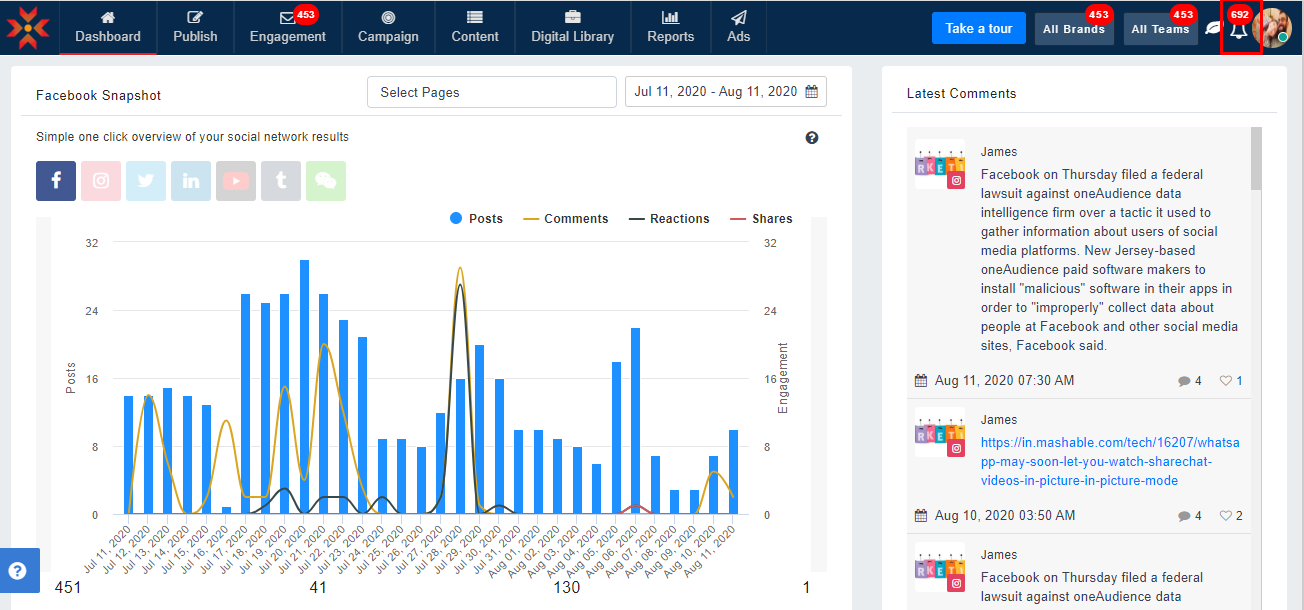The width and height of the screenshot is (1304, 610).
Task: Switch to the YouTube network icon
Action: click(236, 181)
